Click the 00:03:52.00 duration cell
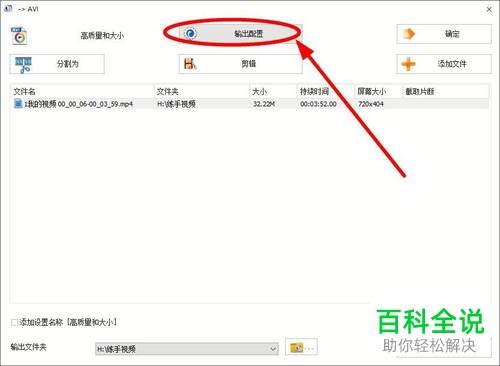The height and width of the screenshot is (366, 500). (318, 104)
